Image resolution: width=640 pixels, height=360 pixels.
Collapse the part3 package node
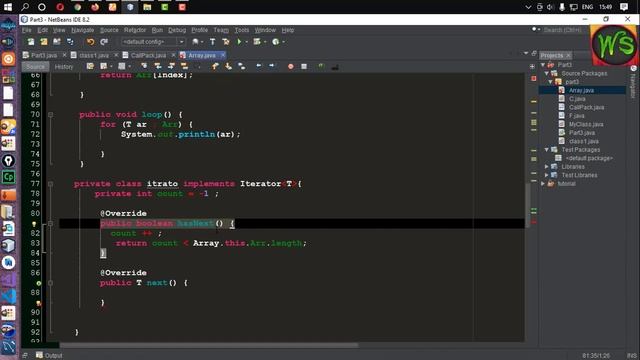click(x=550, y=82)
